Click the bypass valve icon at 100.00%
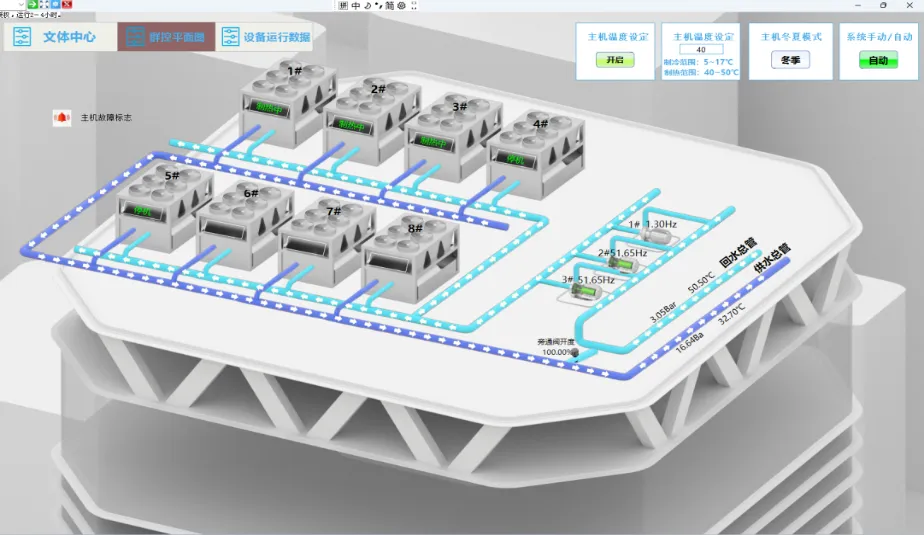 (575, 352)
